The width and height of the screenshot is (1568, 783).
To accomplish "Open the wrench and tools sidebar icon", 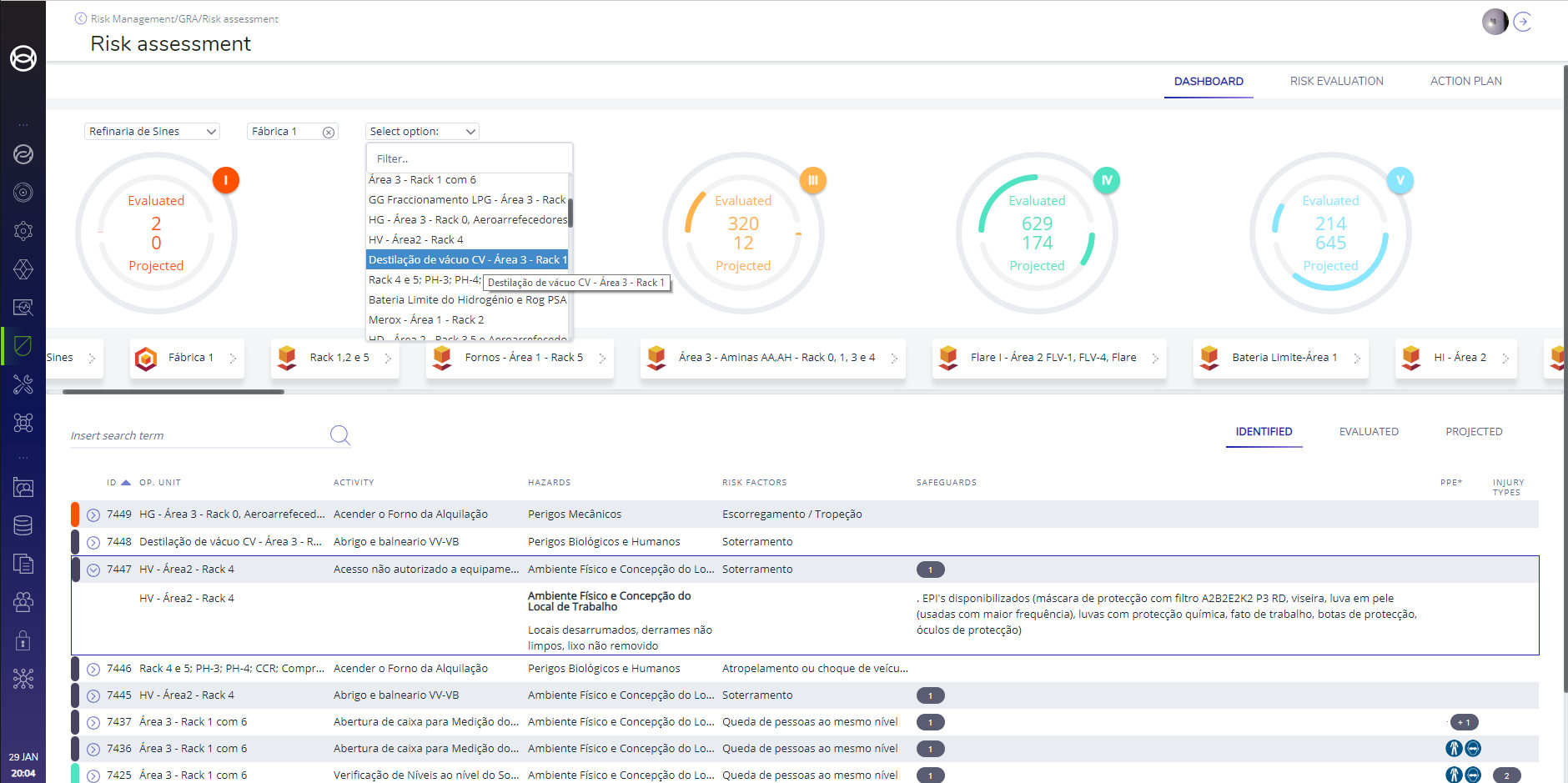I will (x=23, y=384).
